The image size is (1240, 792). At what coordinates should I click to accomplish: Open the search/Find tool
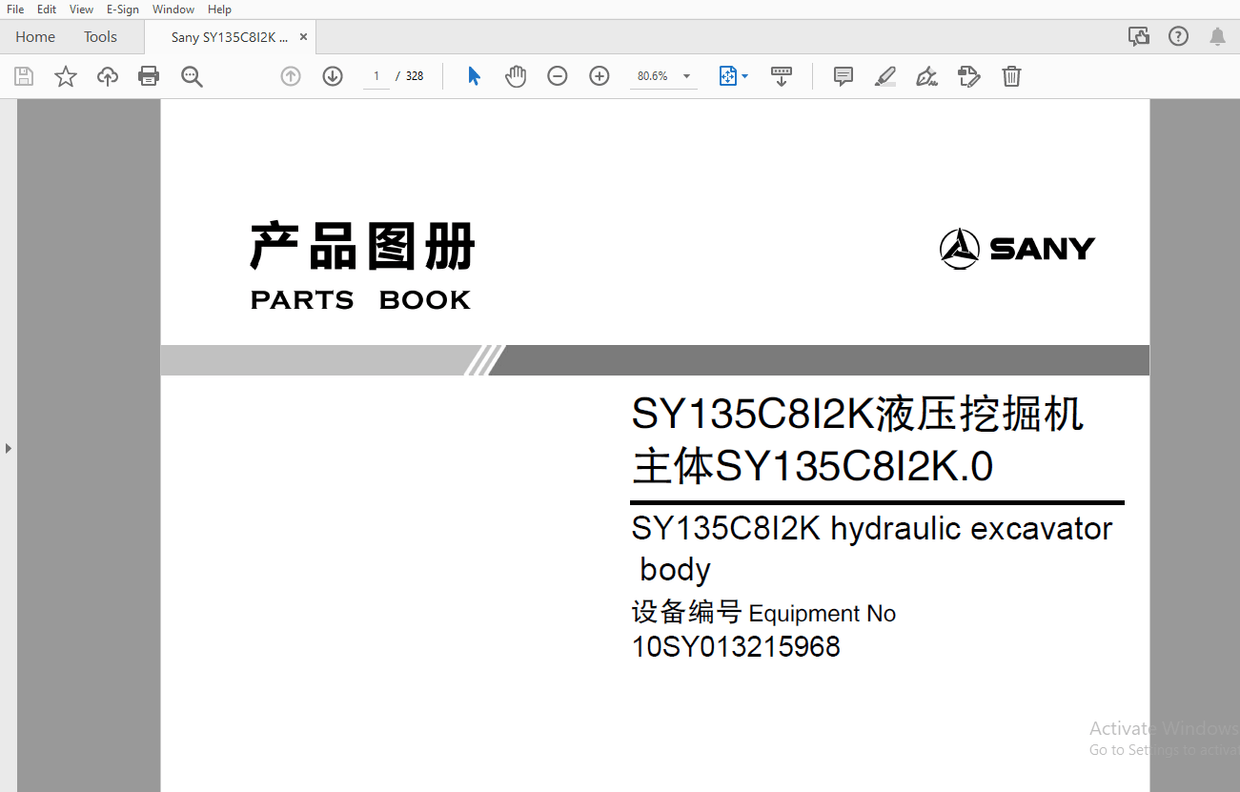click(x=192, y=75)
